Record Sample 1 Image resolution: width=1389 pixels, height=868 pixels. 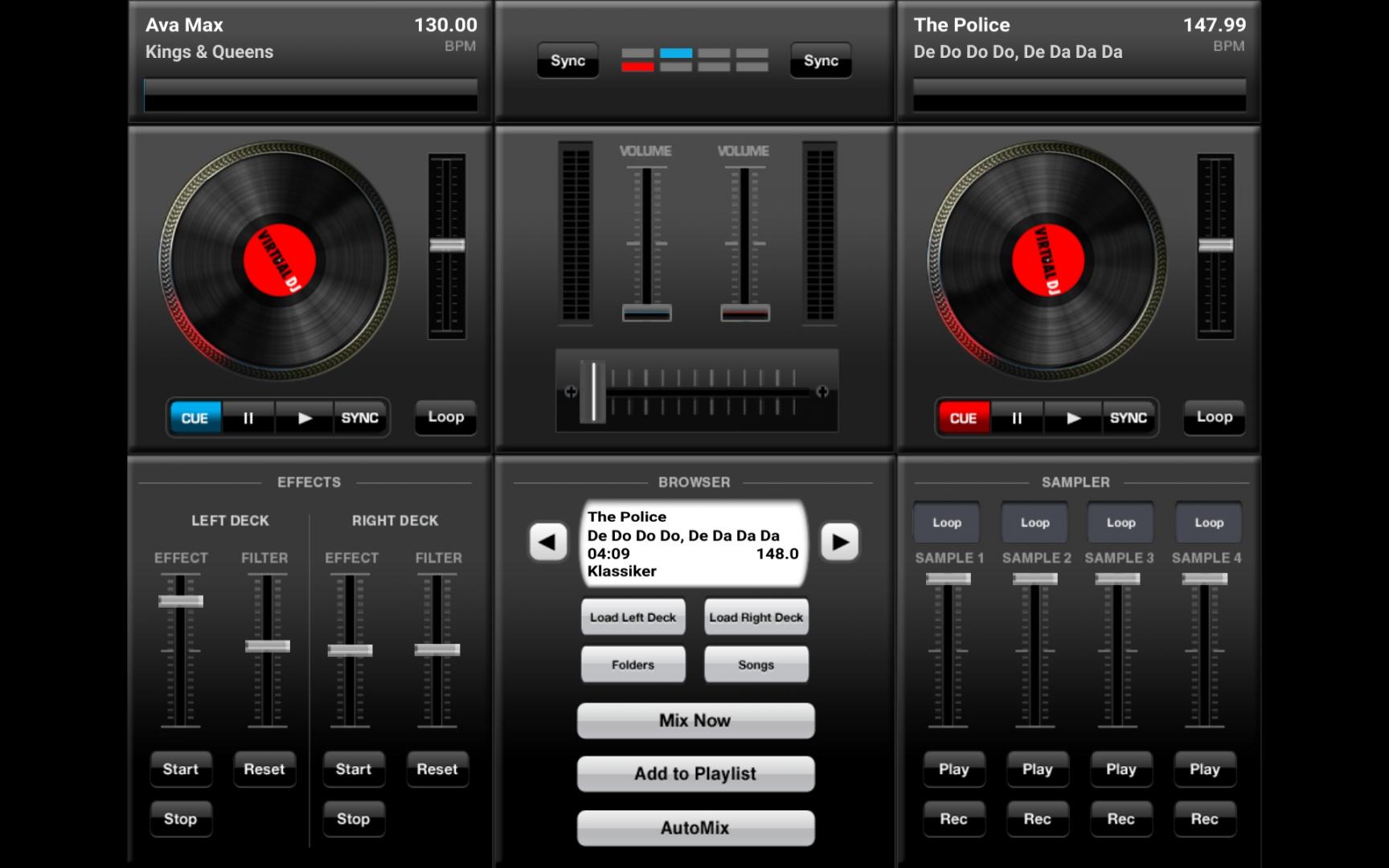954,819
